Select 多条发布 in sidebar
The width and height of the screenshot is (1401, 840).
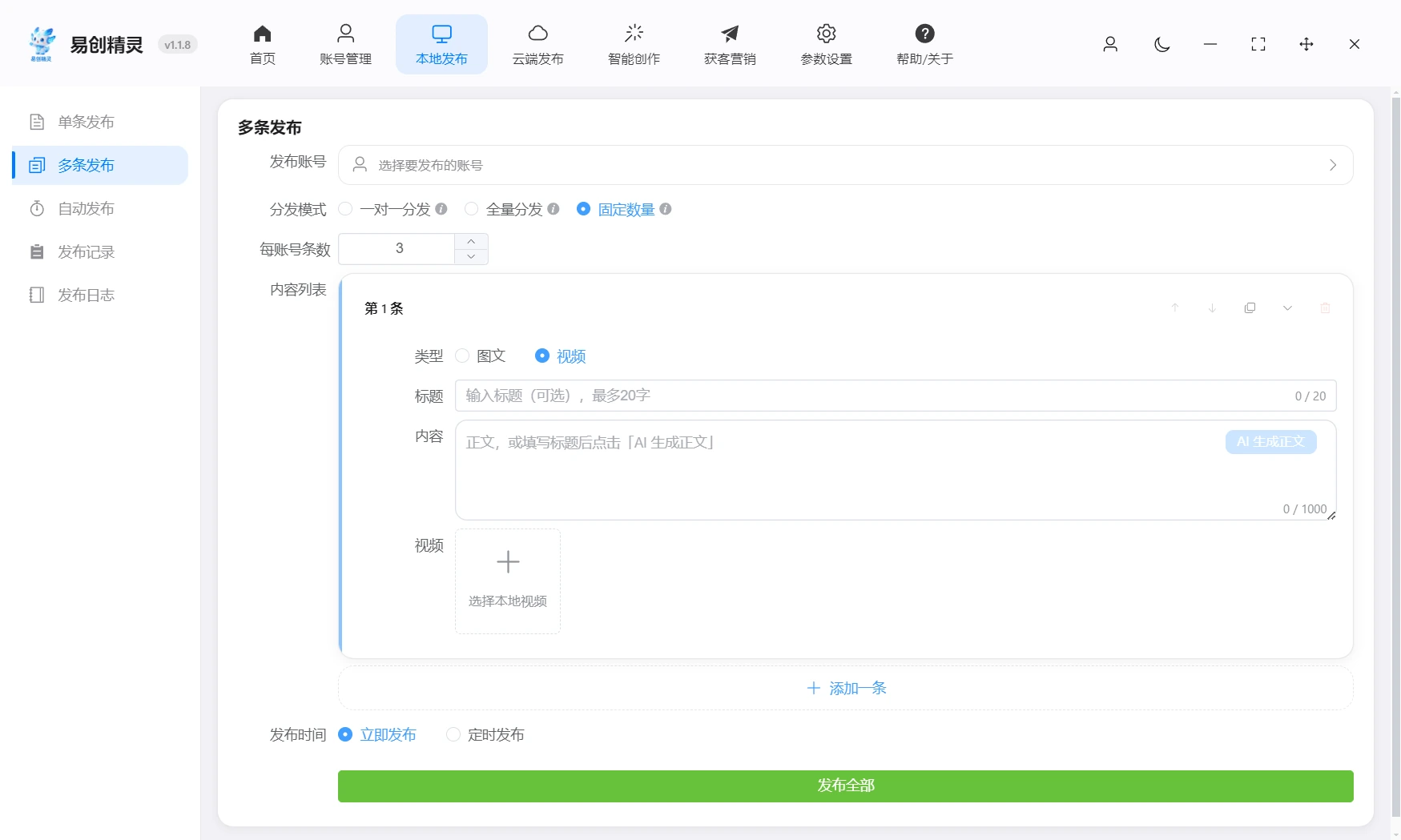pyautogui.click(x=100, y=165)
